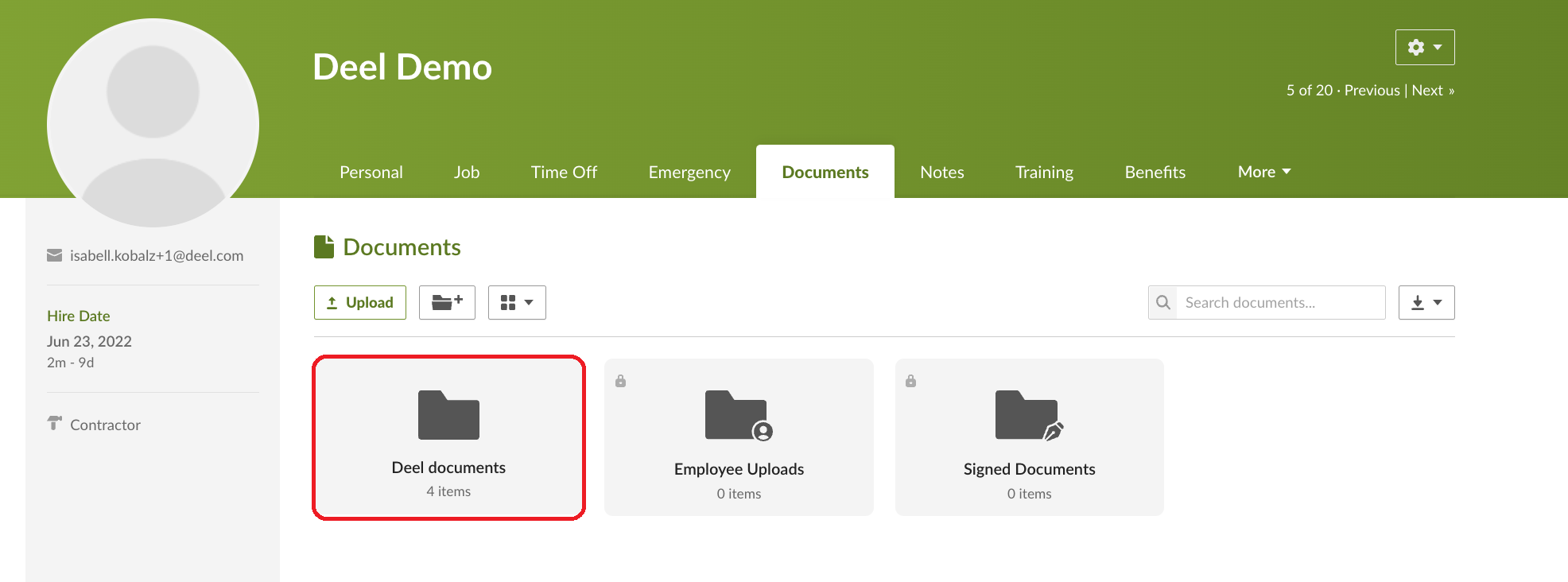The height and width of the screenshot is (582, 1568).
Task: Open the settings gear dropdown
Action: coord(1424,48)
